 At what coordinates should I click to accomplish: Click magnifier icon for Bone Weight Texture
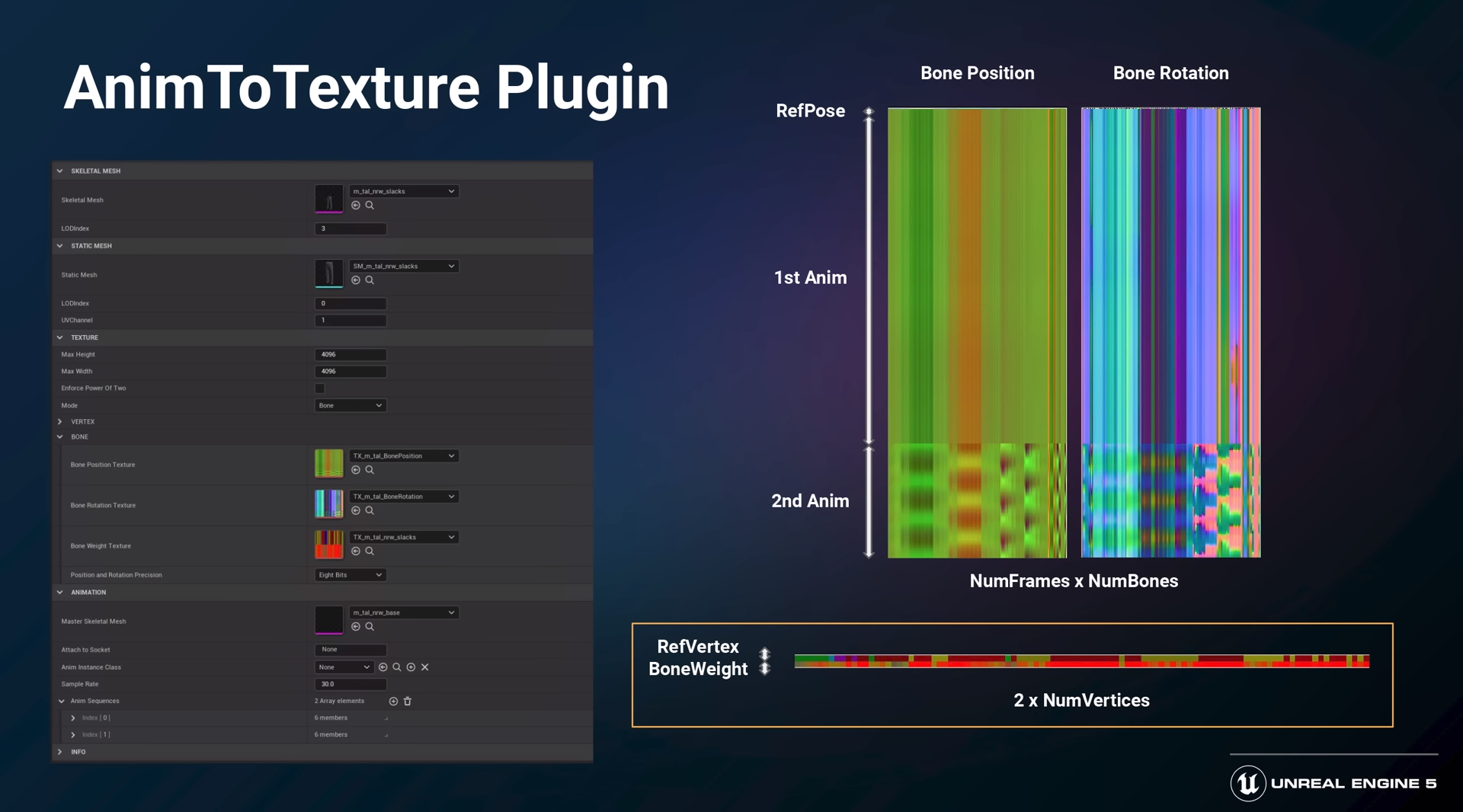[x=370, y=551]
